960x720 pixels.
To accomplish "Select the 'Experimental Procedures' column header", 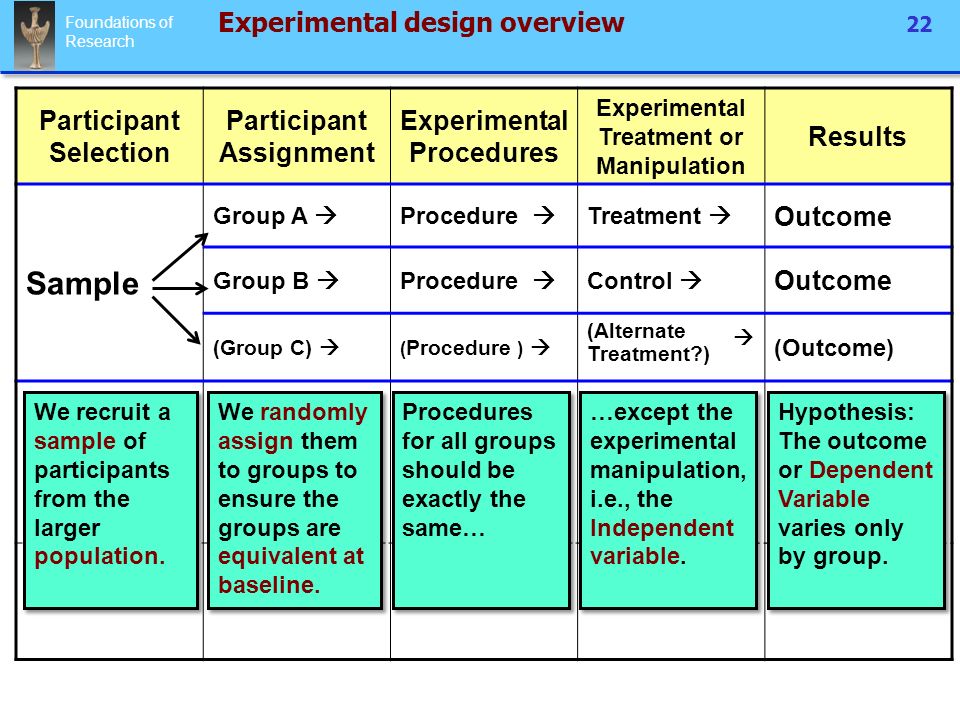I will (x=484, y=136).
